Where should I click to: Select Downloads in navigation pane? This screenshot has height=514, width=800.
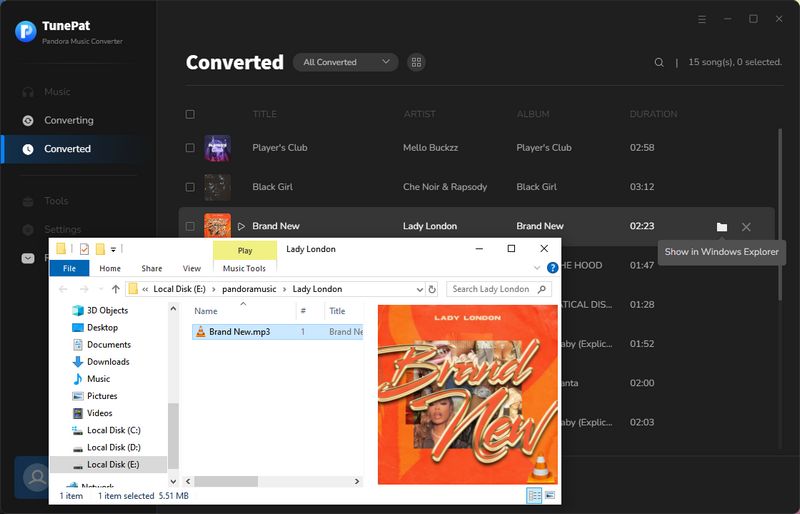101,362
